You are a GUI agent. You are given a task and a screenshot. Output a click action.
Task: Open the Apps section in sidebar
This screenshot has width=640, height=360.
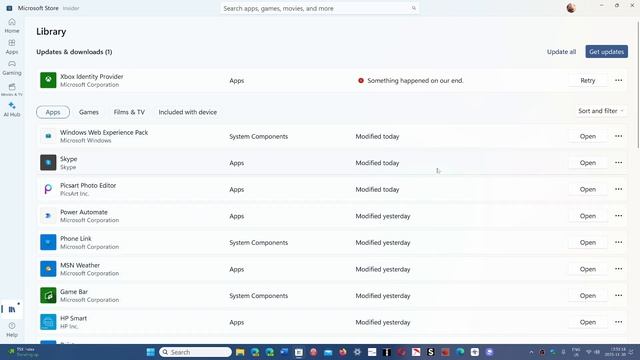coord(12,47)
